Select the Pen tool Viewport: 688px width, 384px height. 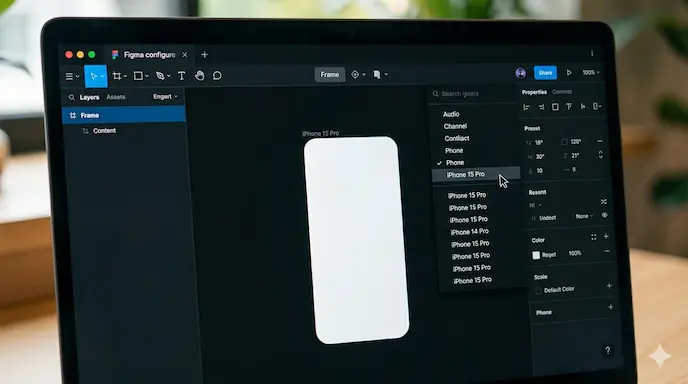click(160, 76)
